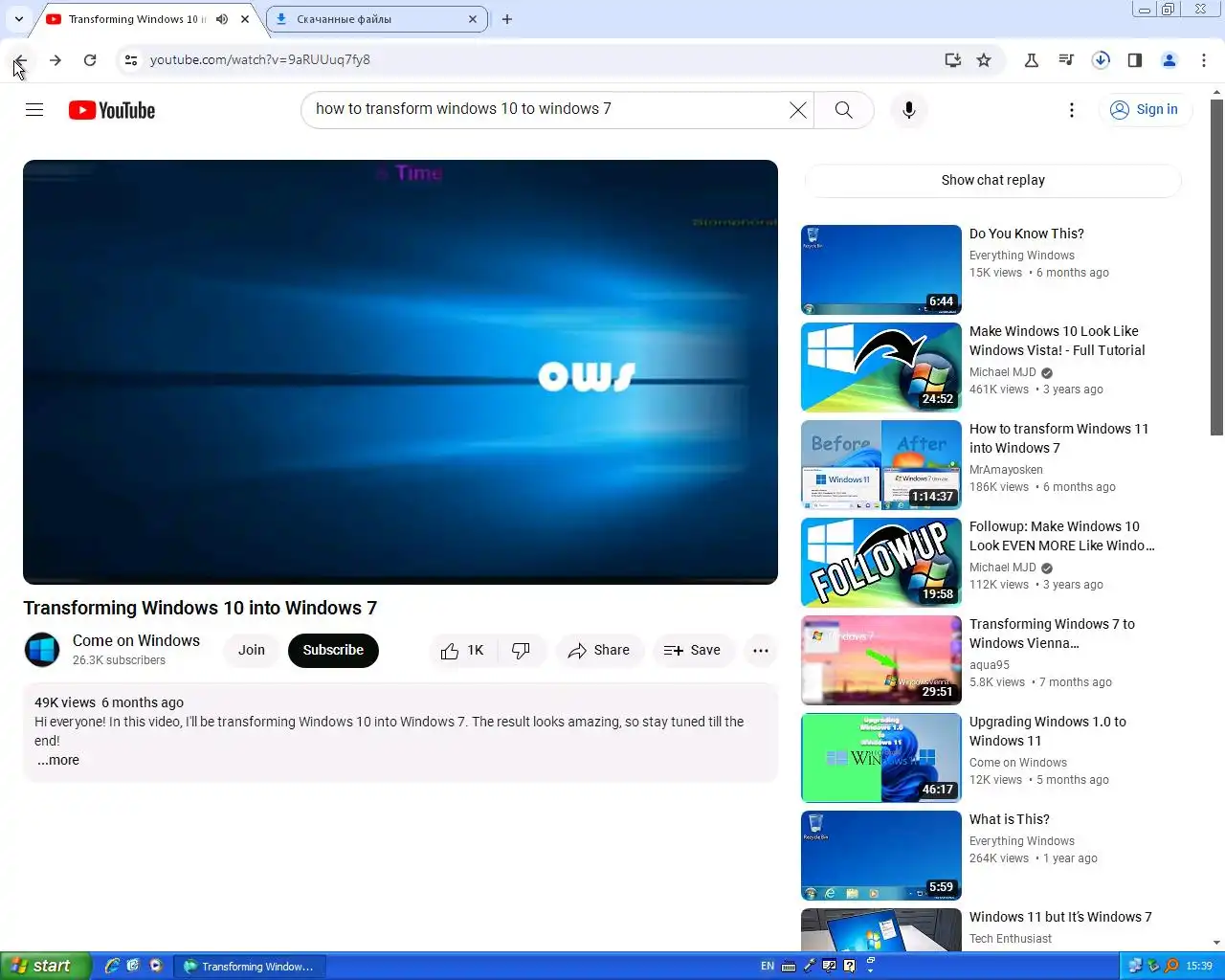Viewport: 1225px width, 980px height.
Task: Open Transforming Windows 7 to Vienna thumbnail
Action: [881, 660]
